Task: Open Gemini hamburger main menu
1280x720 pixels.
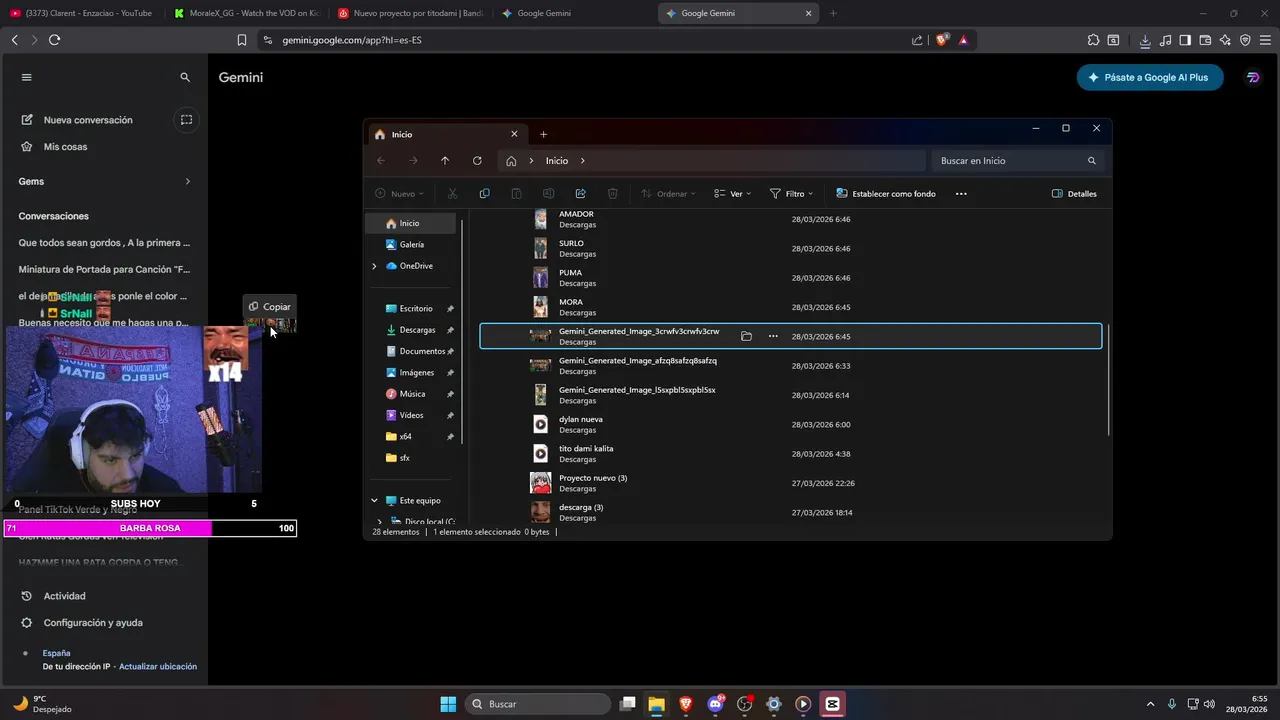Action: (x=27, y=77)
